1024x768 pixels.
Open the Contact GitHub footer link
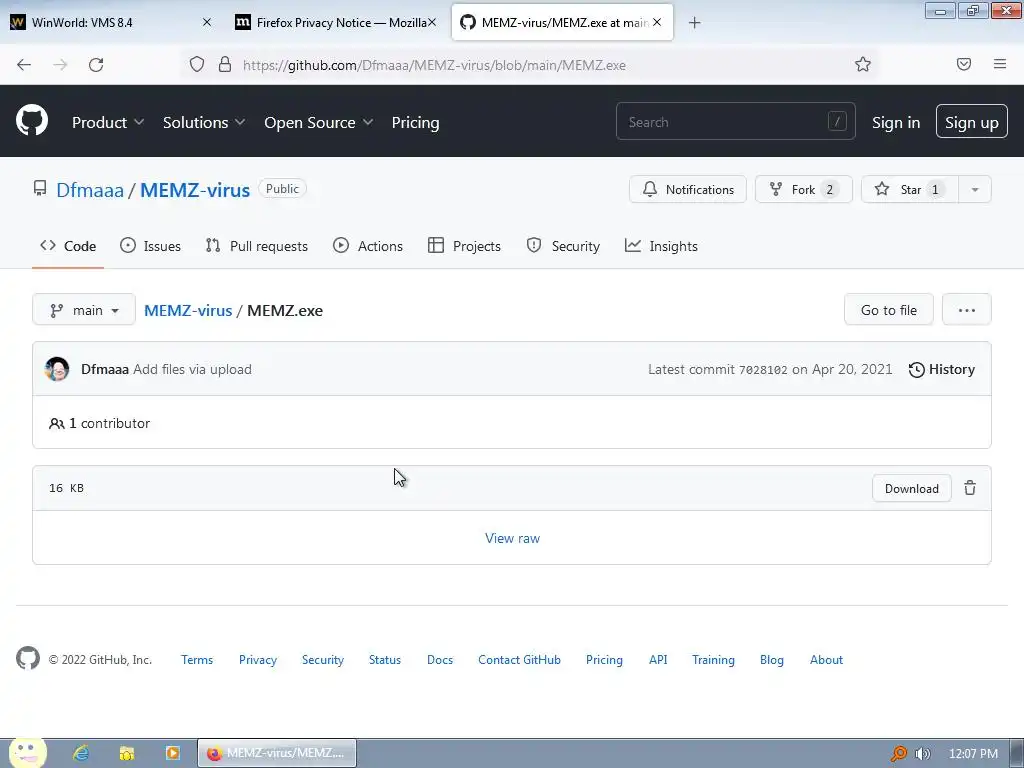(x=519, y=660)
